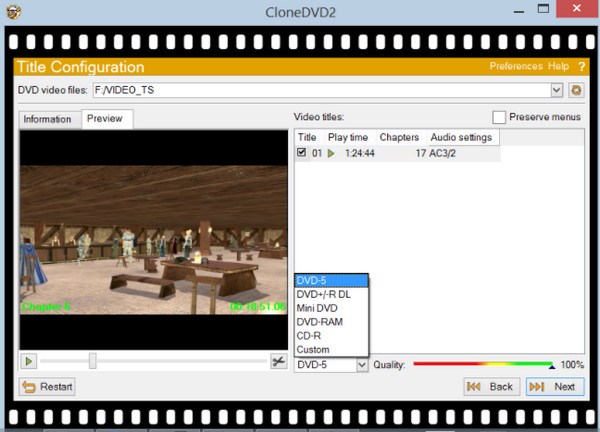Click the scissors cut icon
The height and width of the screenshot is (432, 600).
coord(279,361)
